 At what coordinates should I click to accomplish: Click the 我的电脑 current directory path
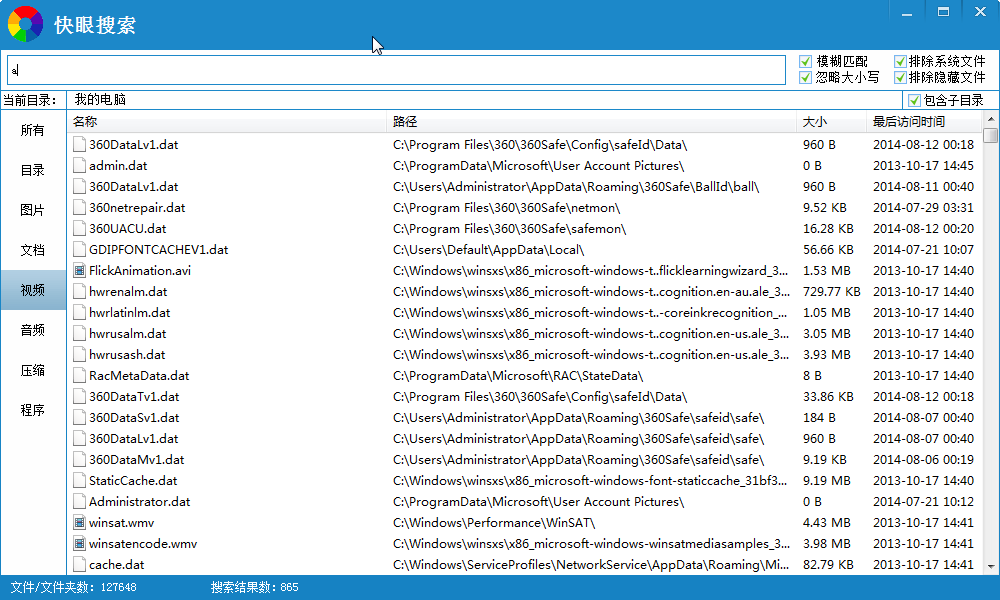[x=100, y=100]
